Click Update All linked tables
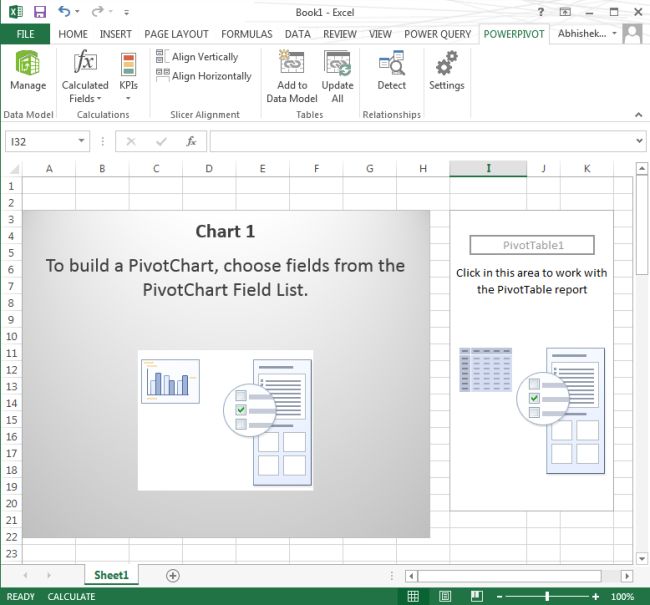The height and width of the screenshot is (605, 650). 337,77
